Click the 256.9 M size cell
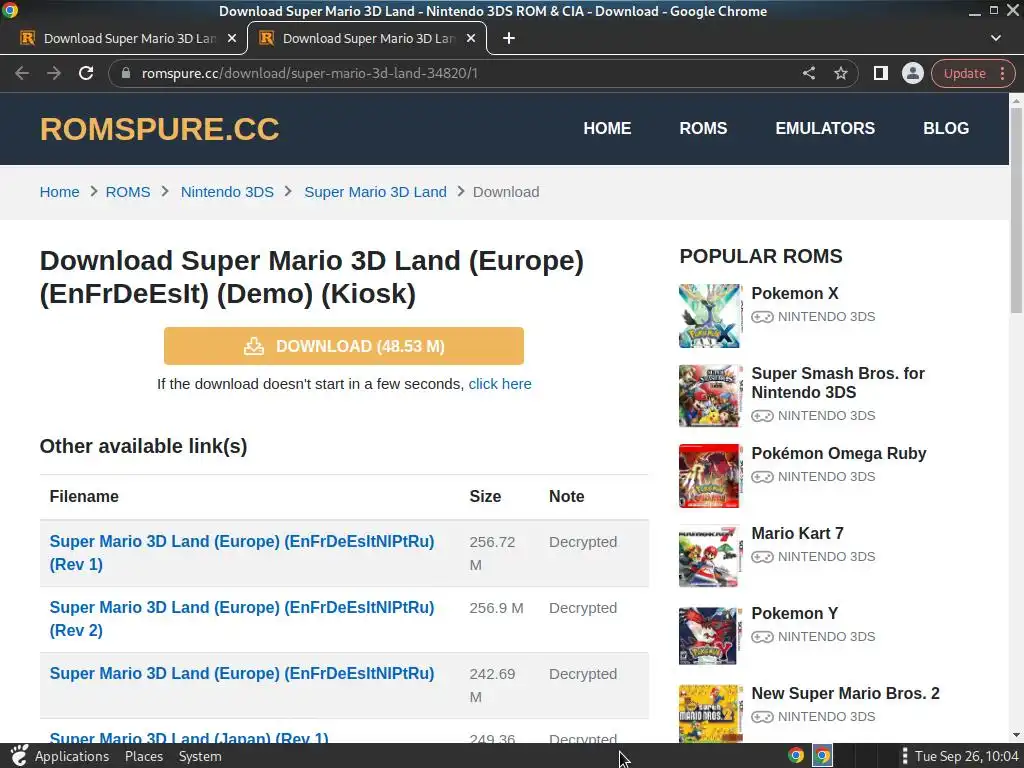 496,608
